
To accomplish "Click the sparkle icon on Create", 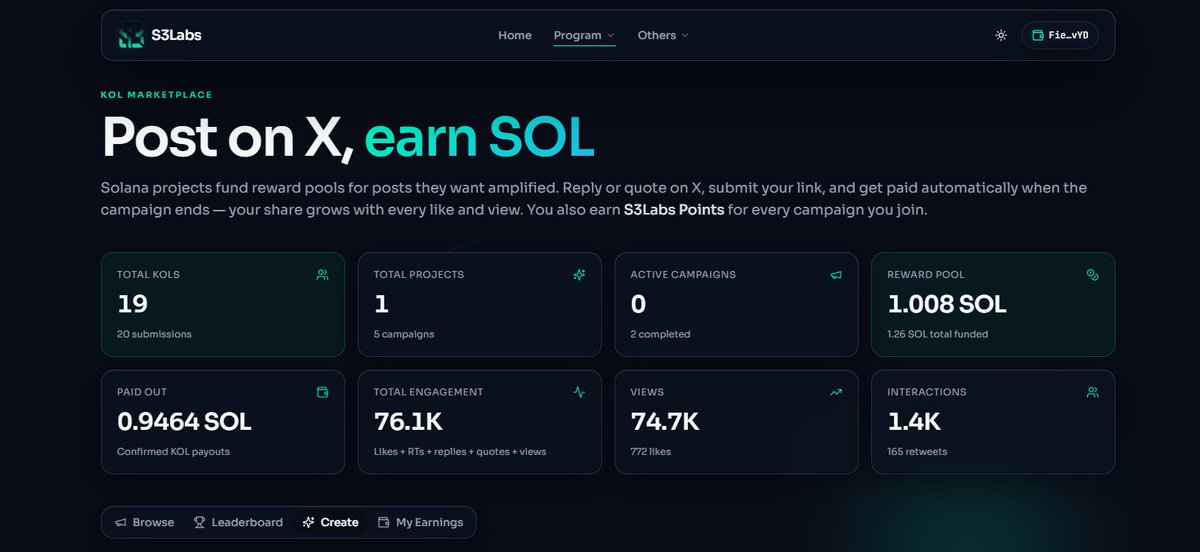I will point(309,522).
